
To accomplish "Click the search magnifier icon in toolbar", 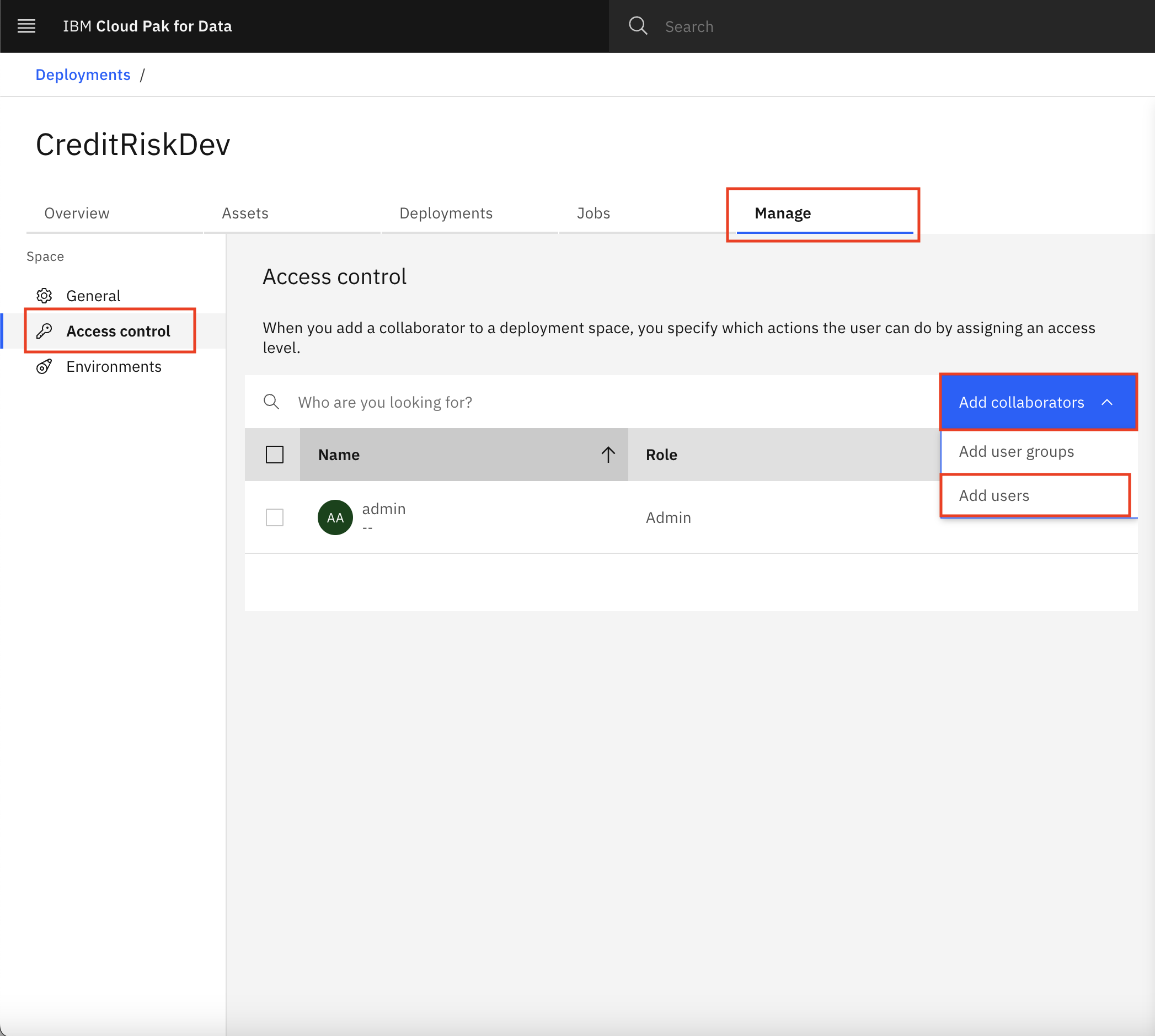I will tap(639, 26).
